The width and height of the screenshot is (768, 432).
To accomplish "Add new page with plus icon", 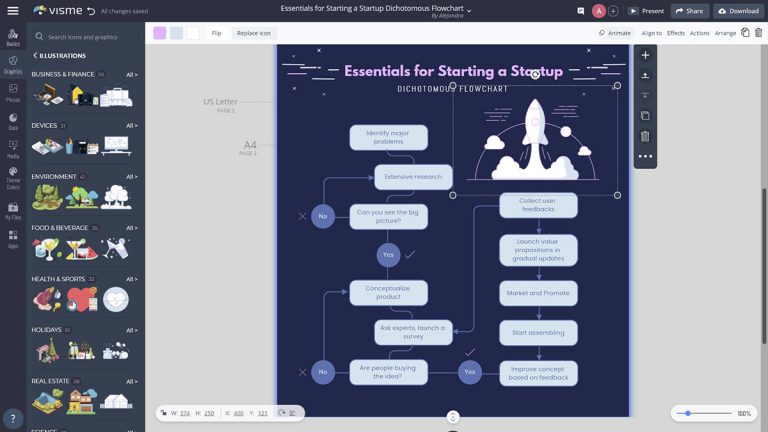I will tap(645, 55).
